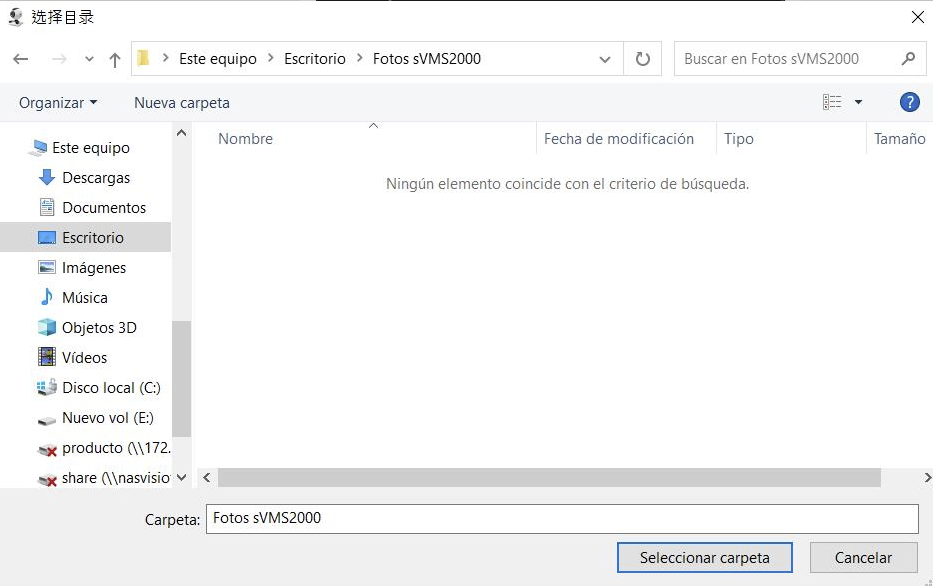The height and width of the screenshot is (586, 933).
Task: Dismiss the dialog with Cancelar
Action: (863, 557)
